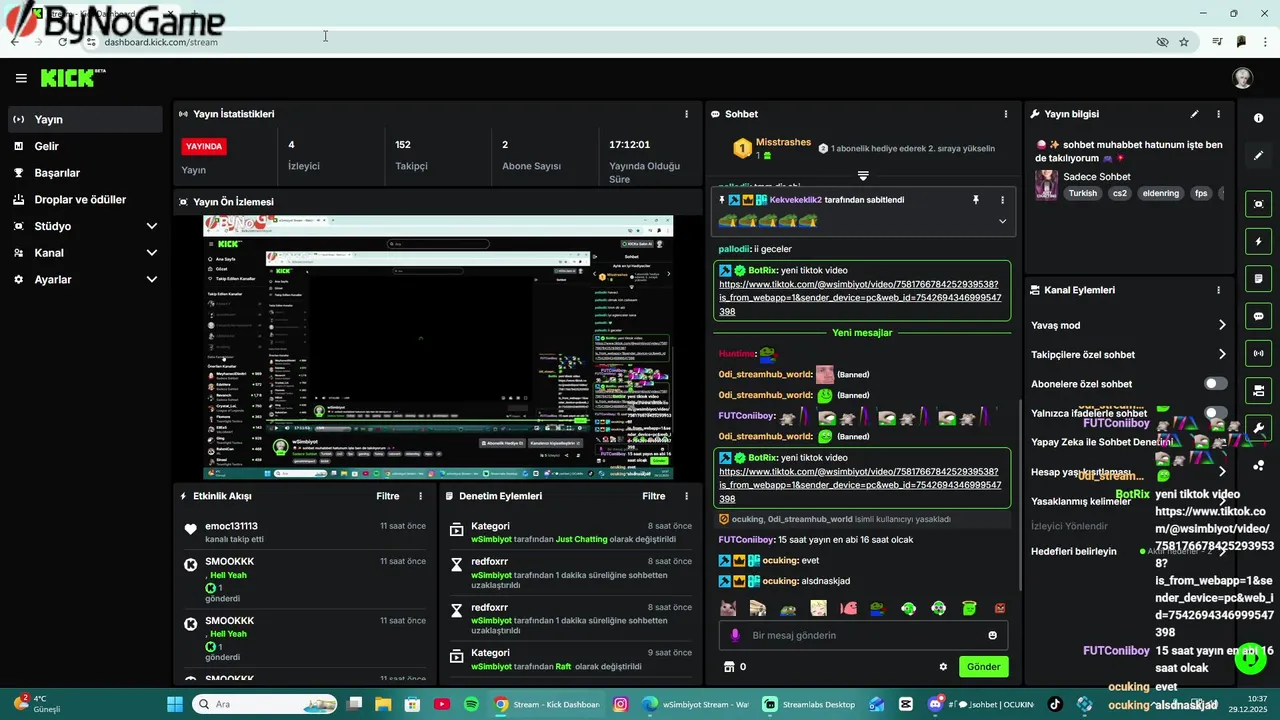Insert the pink fish emote

click(x=848, y=608)
